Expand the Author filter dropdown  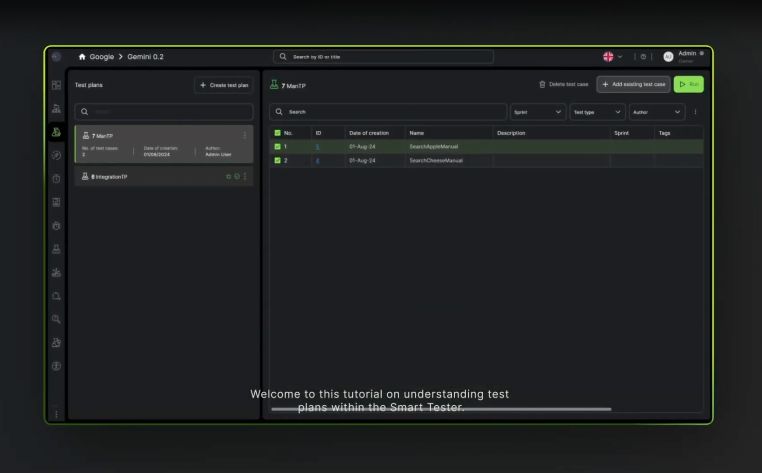click(656, 112)
